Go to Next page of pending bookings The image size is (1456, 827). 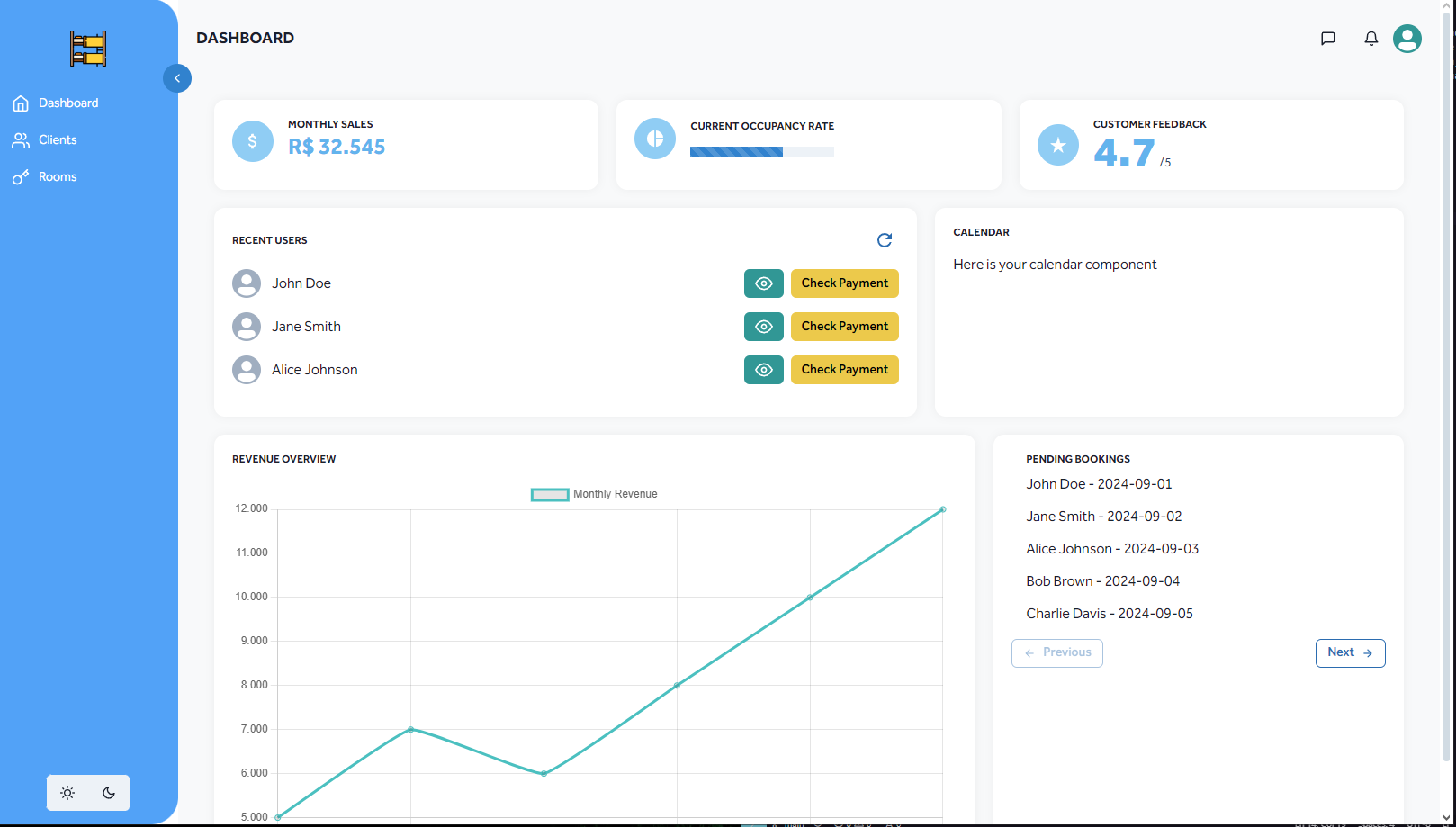(x=1350, y=653)
